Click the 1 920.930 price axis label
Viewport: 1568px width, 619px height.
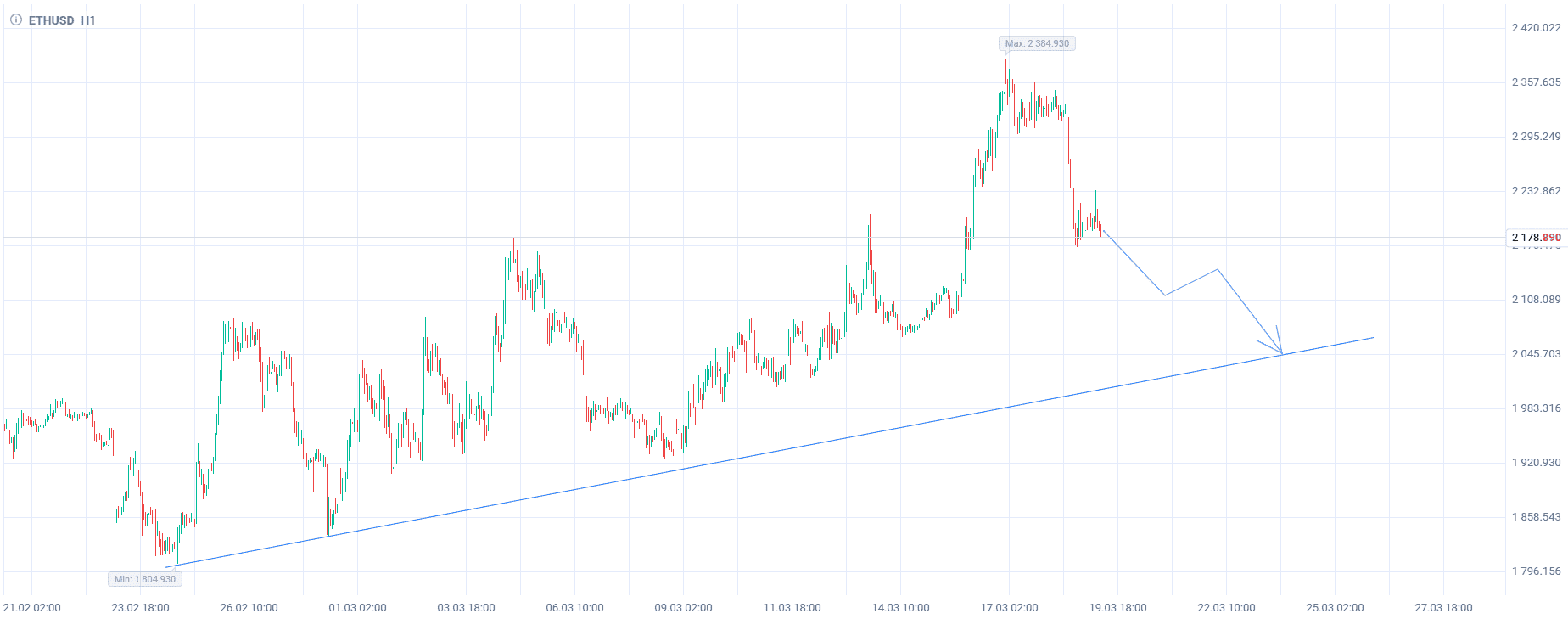point(1536,463)
